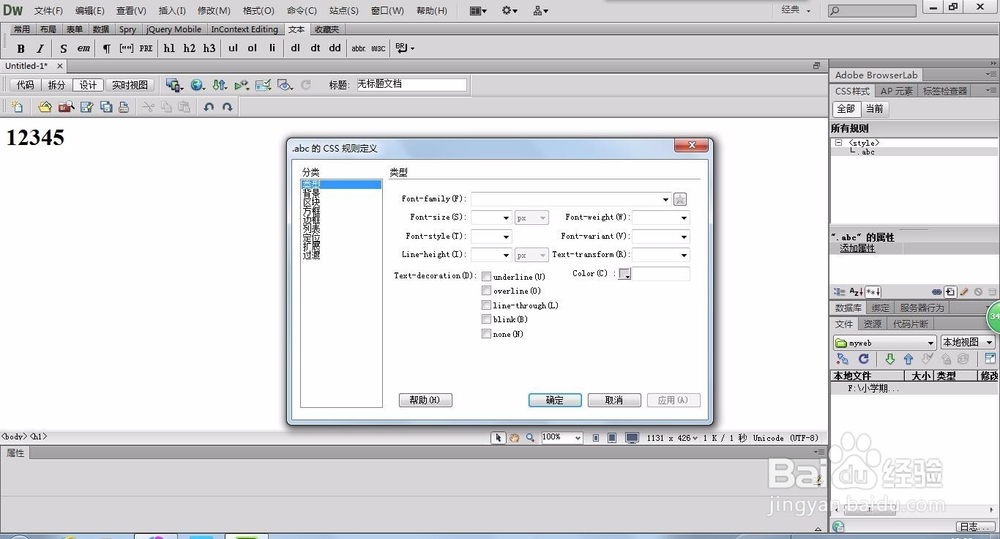The width and height of the screenshot is (1000, 539).
Task: Click the 确定 (OK) button in the CSS dialog
Action: tap(554, 400)
